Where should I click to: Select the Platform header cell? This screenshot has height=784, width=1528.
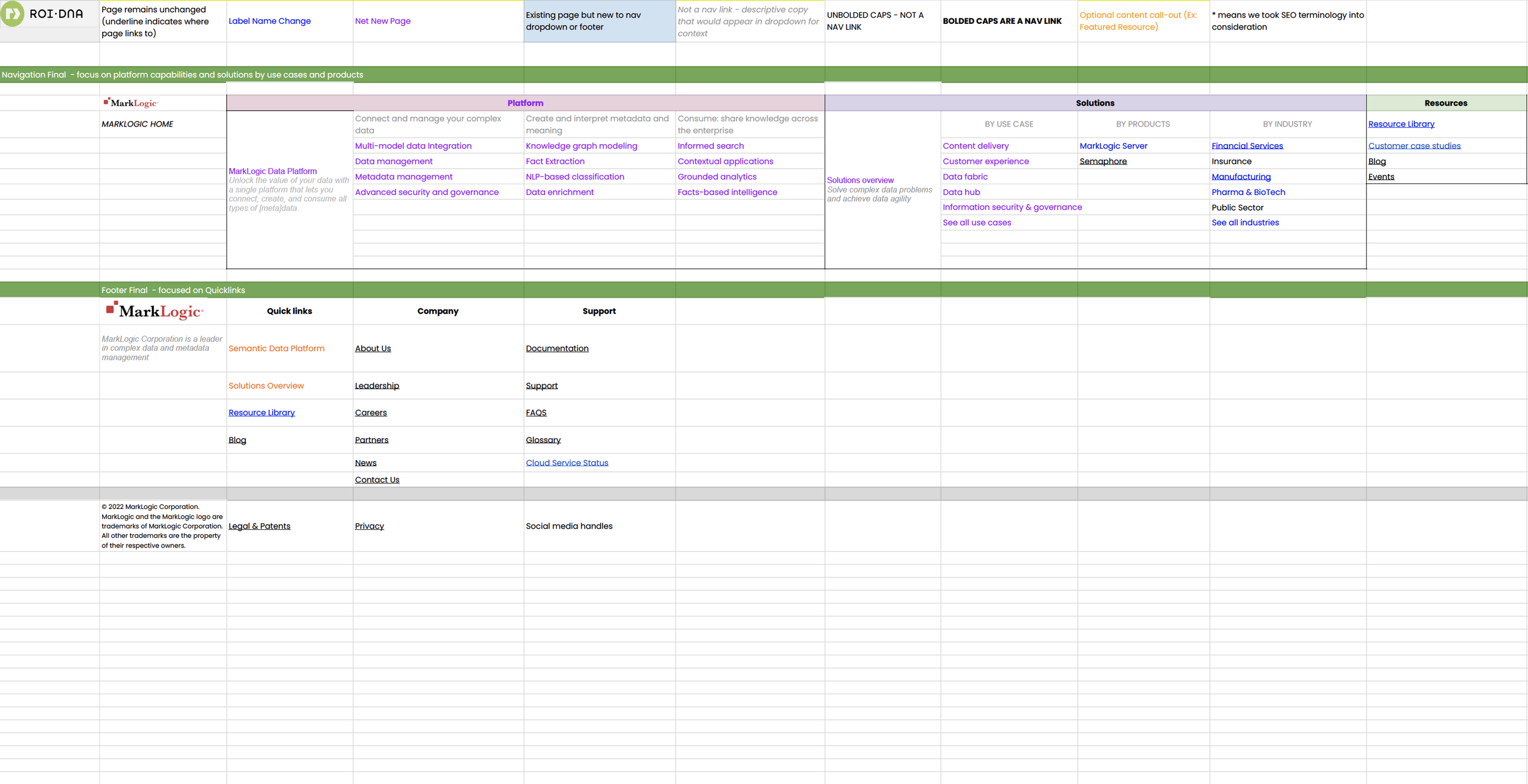(x=525, y=103)
